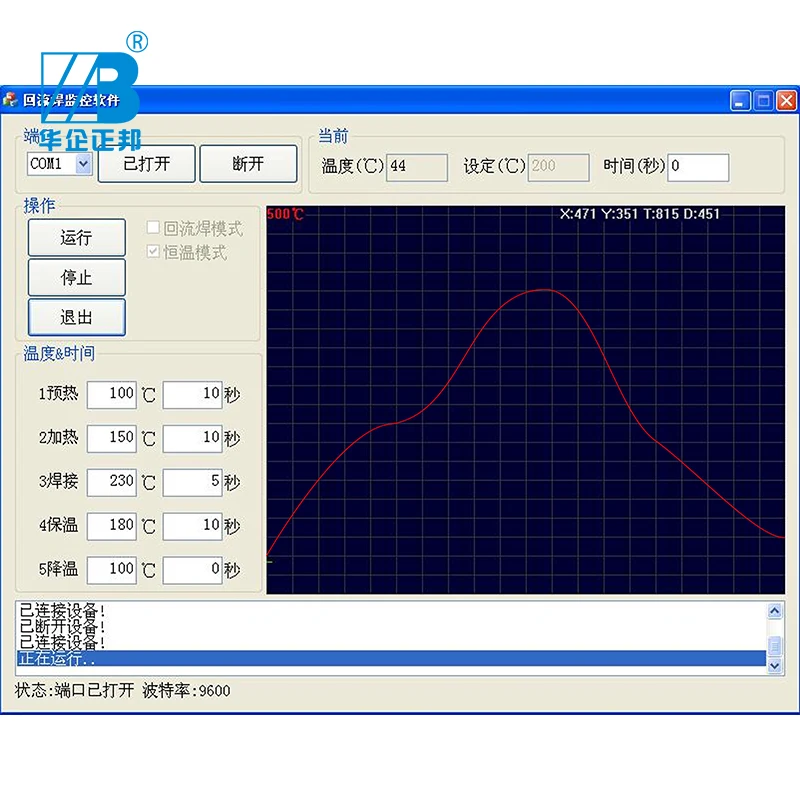Close the monitoring software window
The width and height of the screenshot is (800, 800).
point(786,101)
